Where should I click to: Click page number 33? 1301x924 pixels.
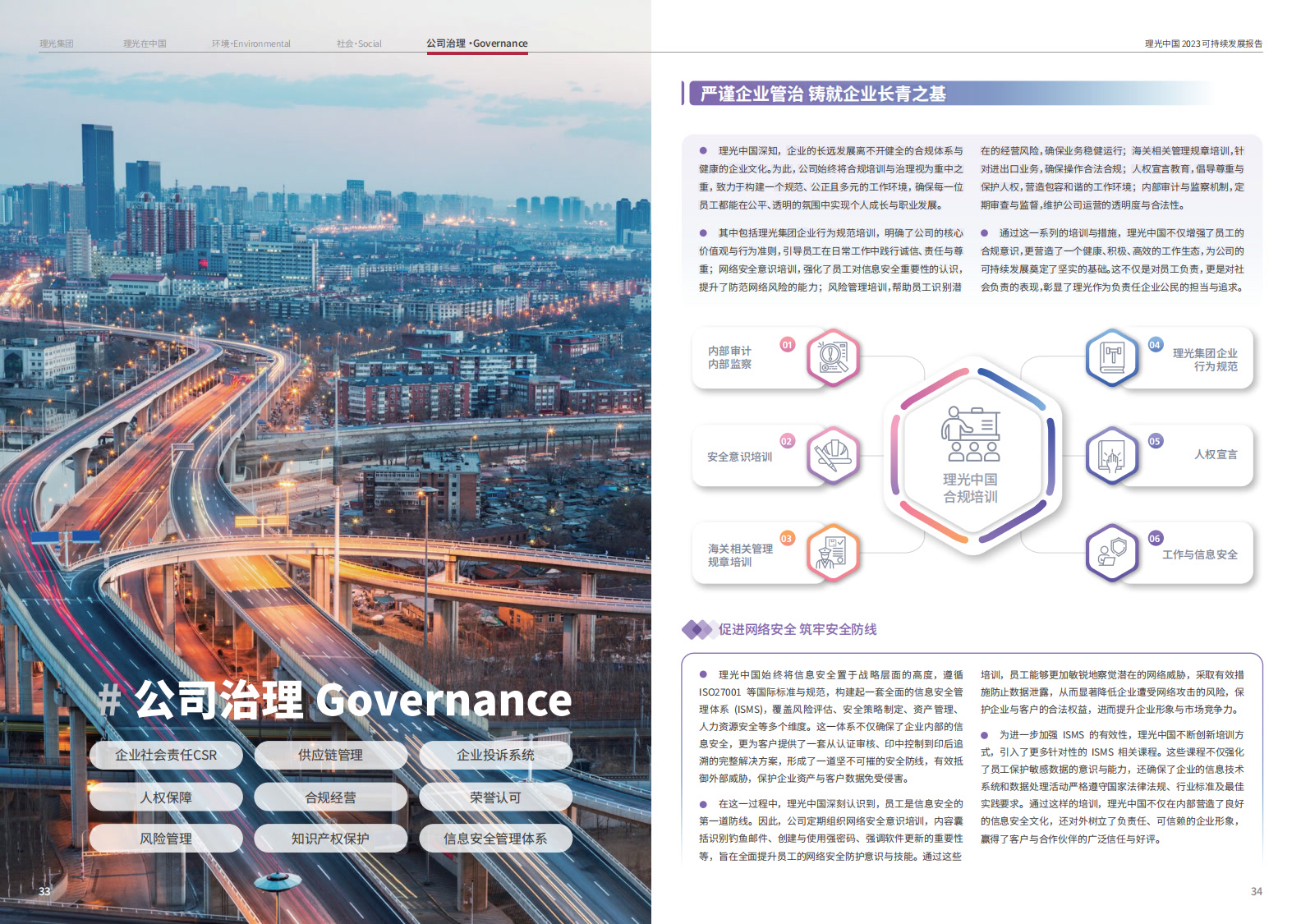pos(44,891)
